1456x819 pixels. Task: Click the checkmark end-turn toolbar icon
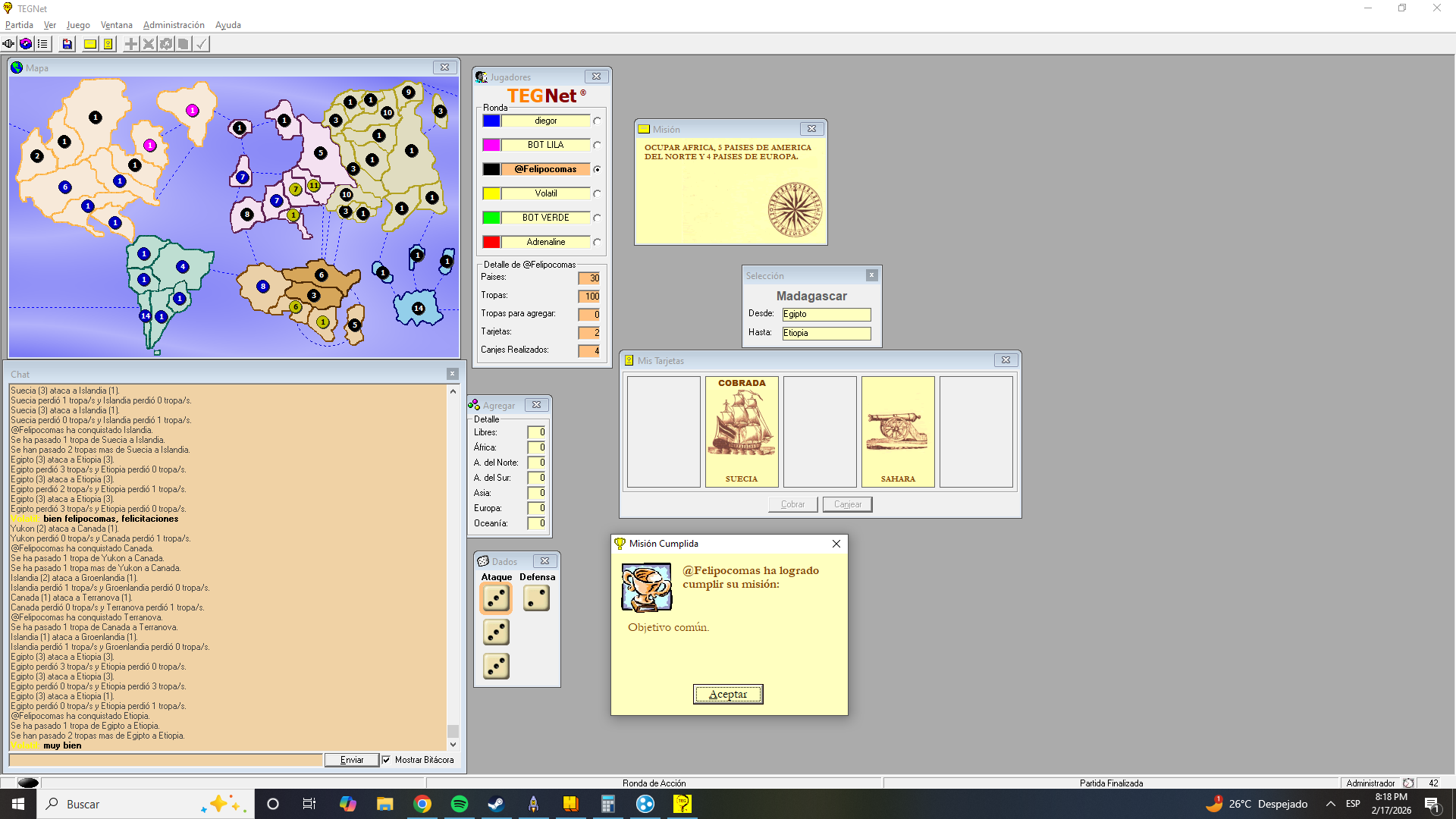pyautogui.click(x=201, y=44)
